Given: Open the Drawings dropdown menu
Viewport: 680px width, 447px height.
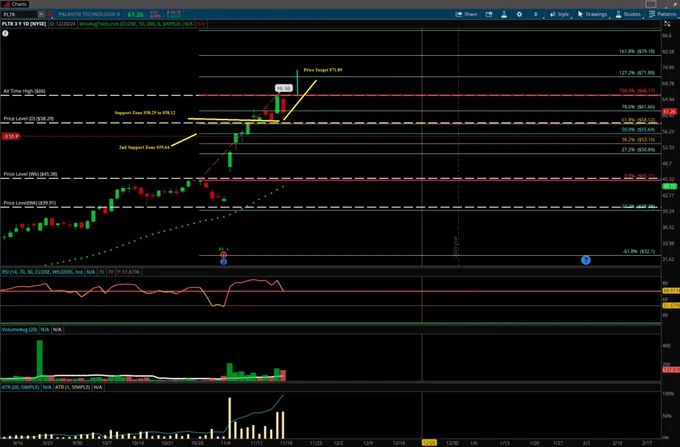Looking at the screenshot, I should tap(592, 14).
